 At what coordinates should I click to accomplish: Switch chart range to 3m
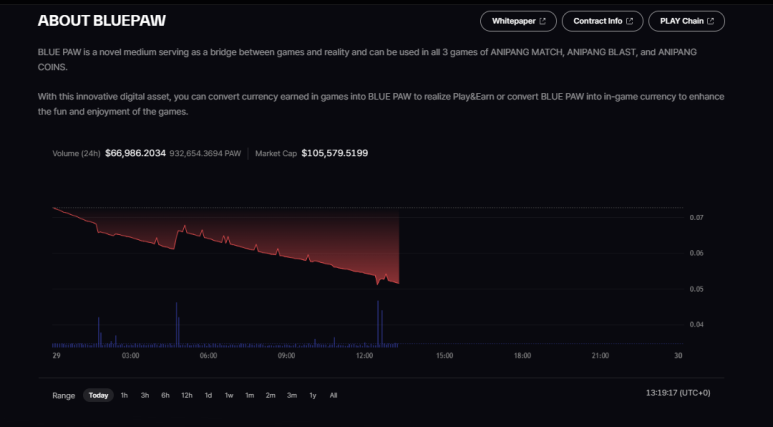tap(292, 395)
